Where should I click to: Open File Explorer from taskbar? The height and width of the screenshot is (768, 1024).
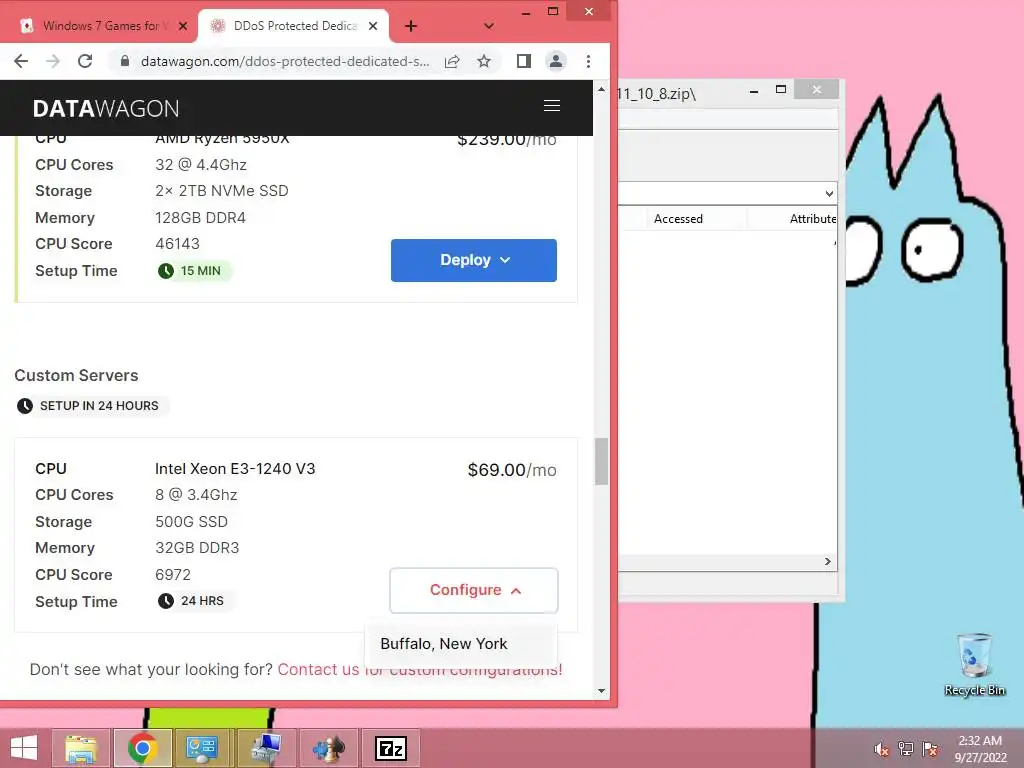[80, 748]
